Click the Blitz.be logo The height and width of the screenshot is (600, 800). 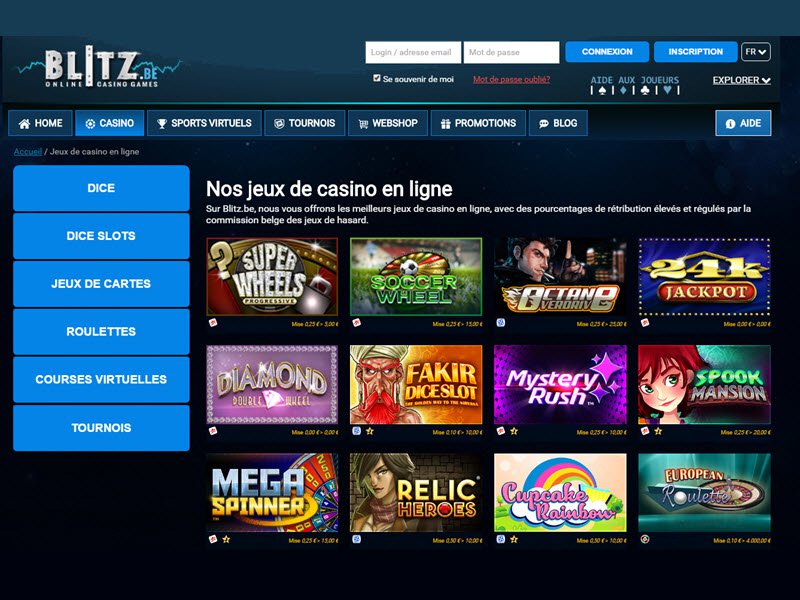click(x=99, y=67)
